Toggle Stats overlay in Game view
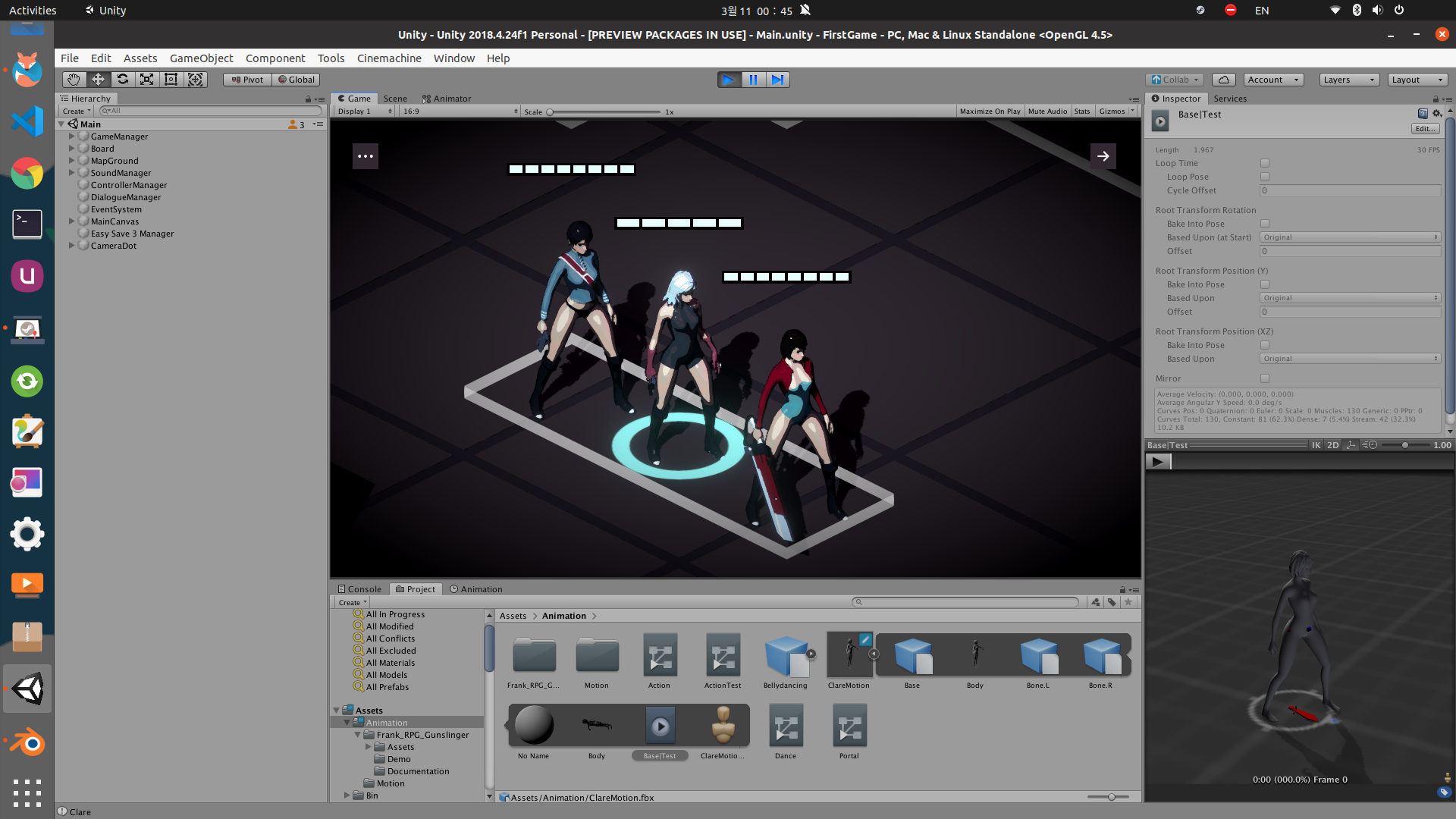Image resolution: width=1456 pixels, height=819 pixels. point(1082,111)
